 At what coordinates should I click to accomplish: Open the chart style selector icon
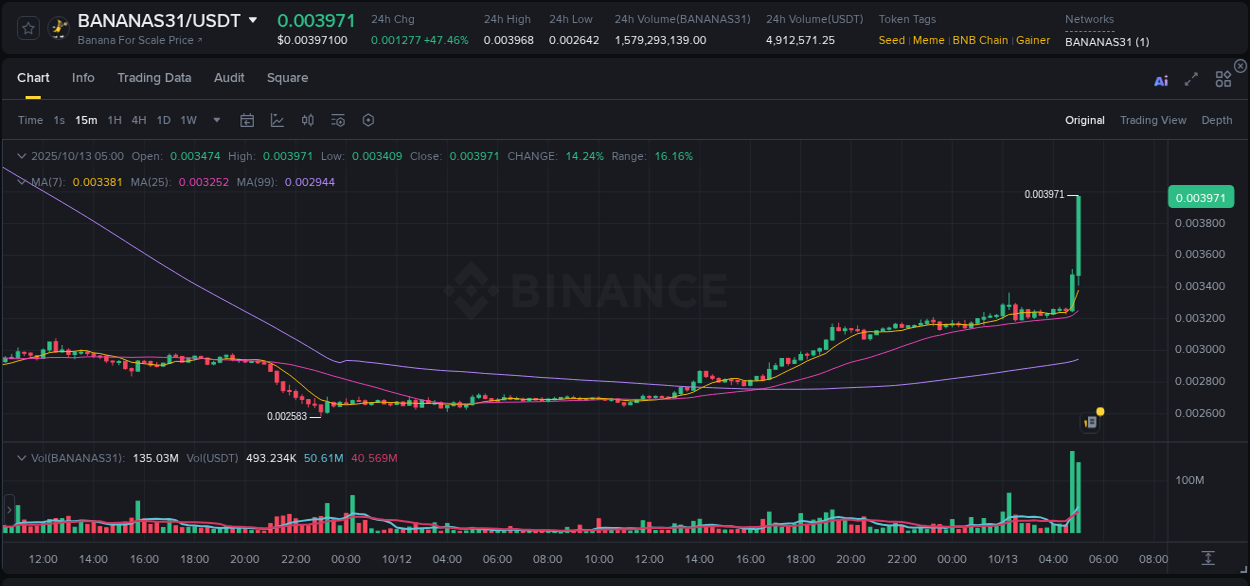277,120
